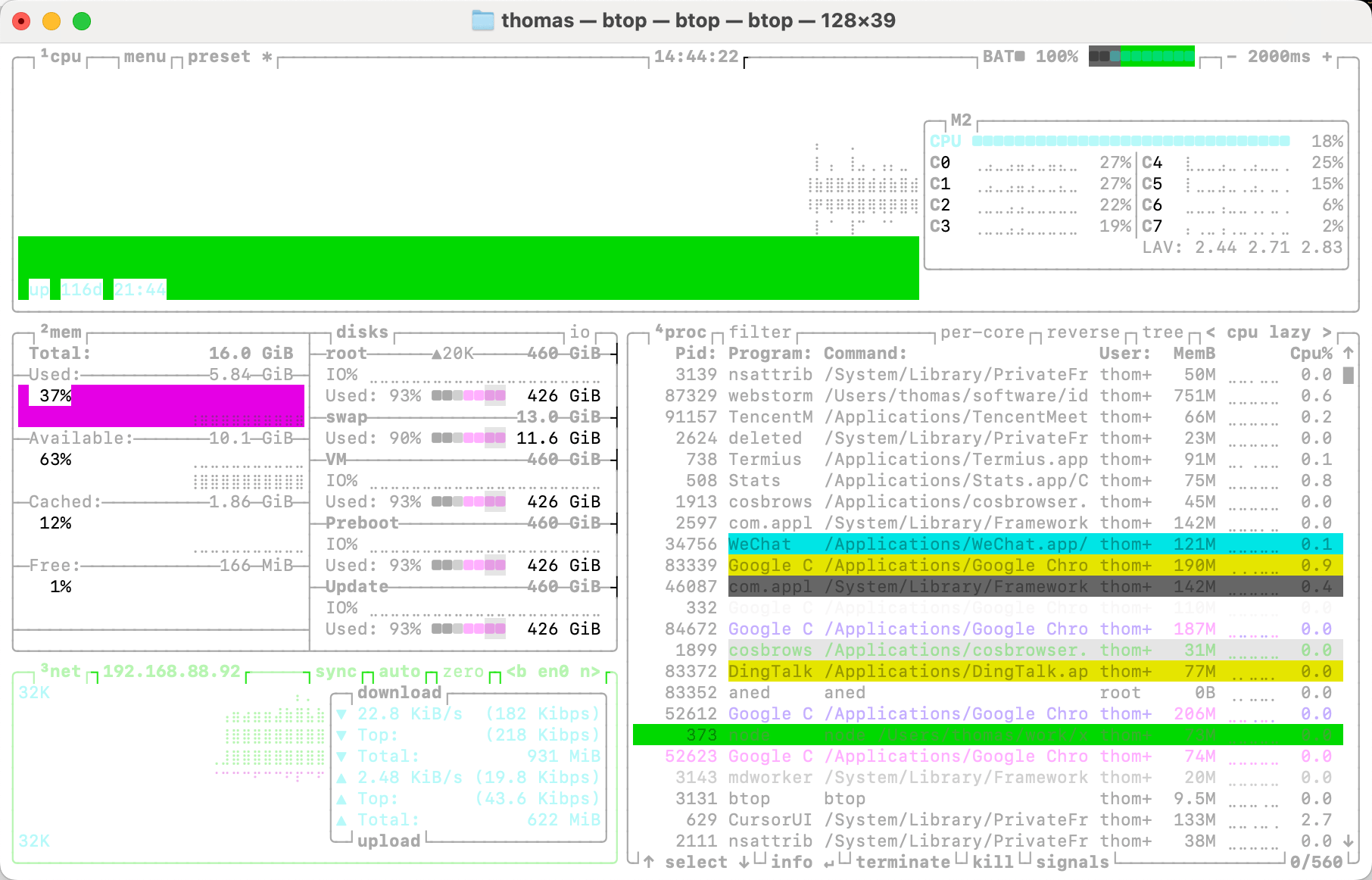Image resolution: width=1372 pixels, height=880 pixels.
Task: Click the MemB column header
Action: point(1194,354)
